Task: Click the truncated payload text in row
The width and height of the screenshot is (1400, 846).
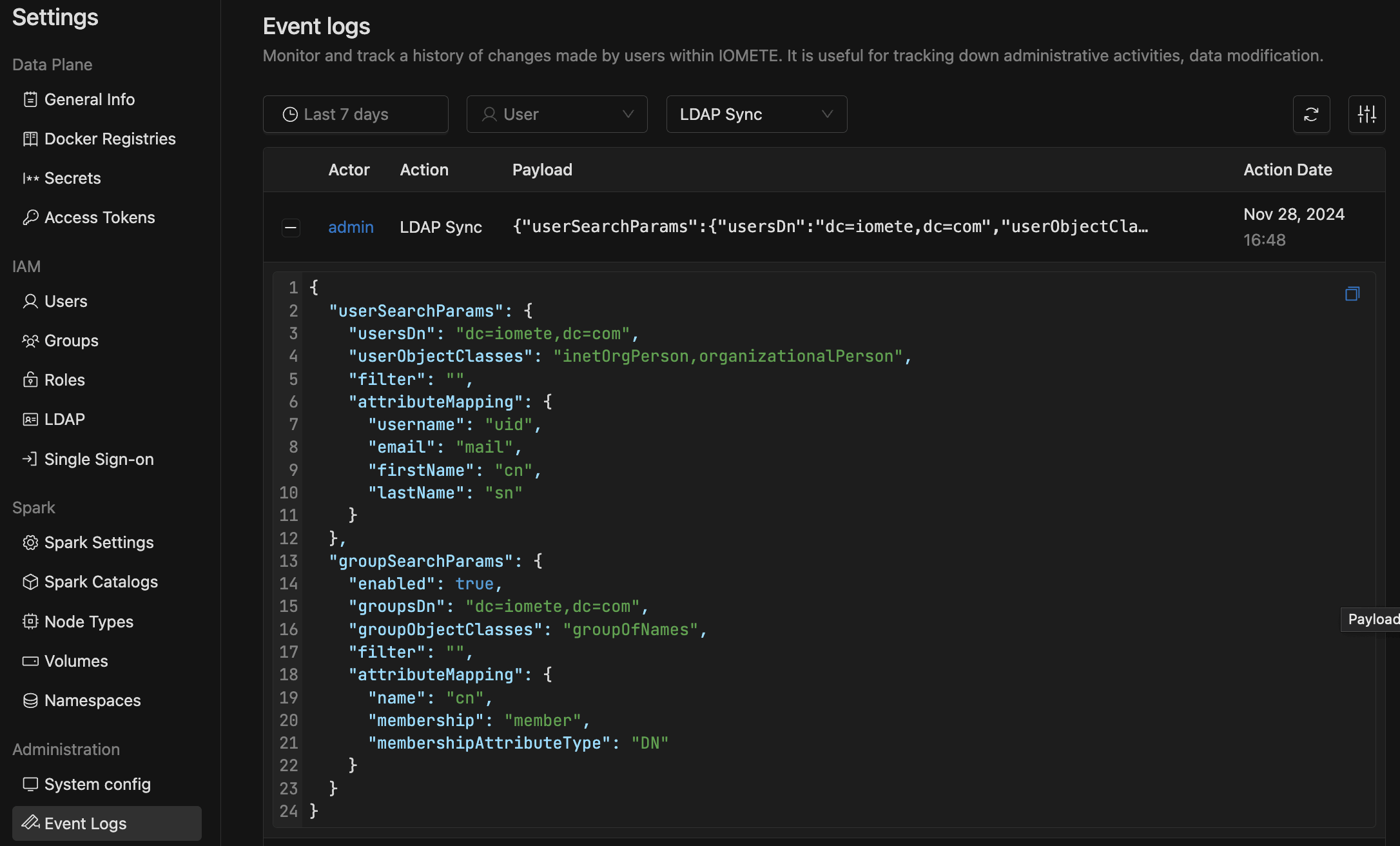Action: [x=830, y=227]
